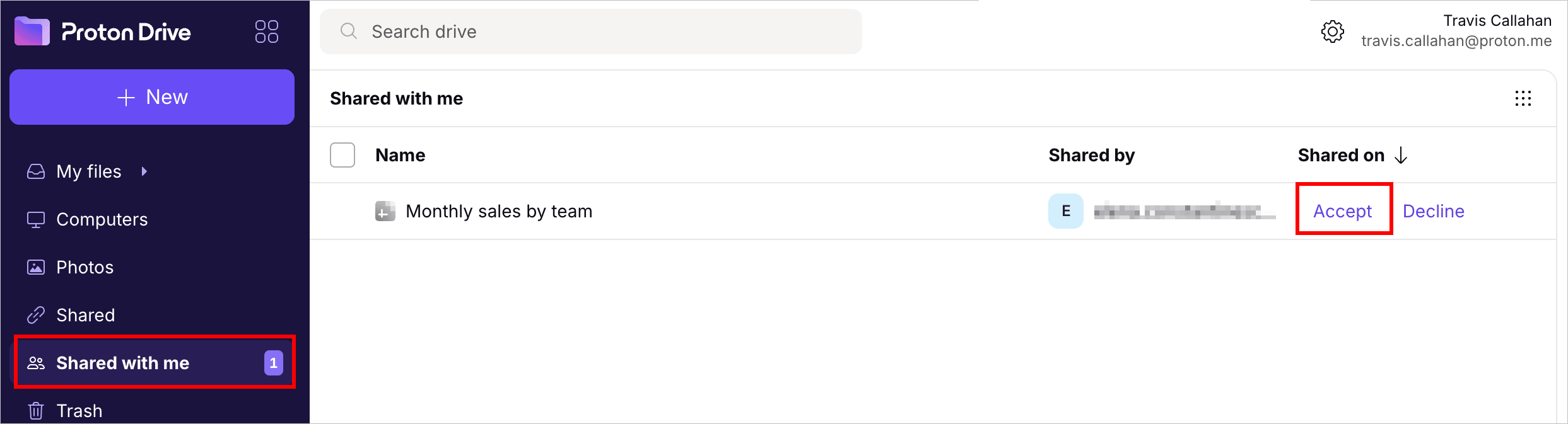Select the Computers sidebar icon
The width and height of the screenshot is (1568, 424).
[x=36, y=219]
